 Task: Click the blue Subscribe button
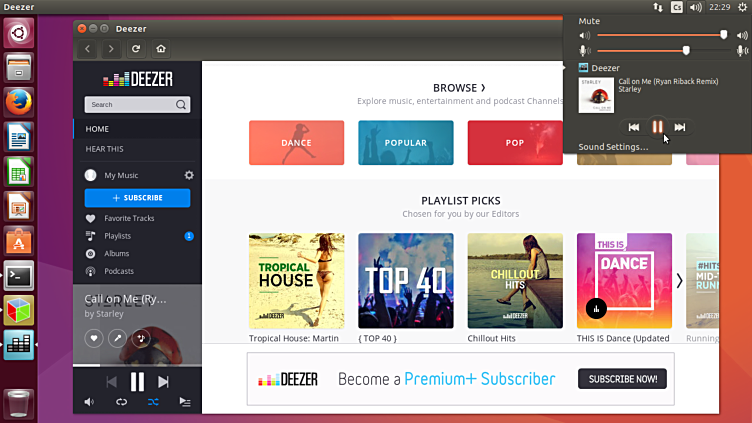pyautogui.click(x=137, y=198)
